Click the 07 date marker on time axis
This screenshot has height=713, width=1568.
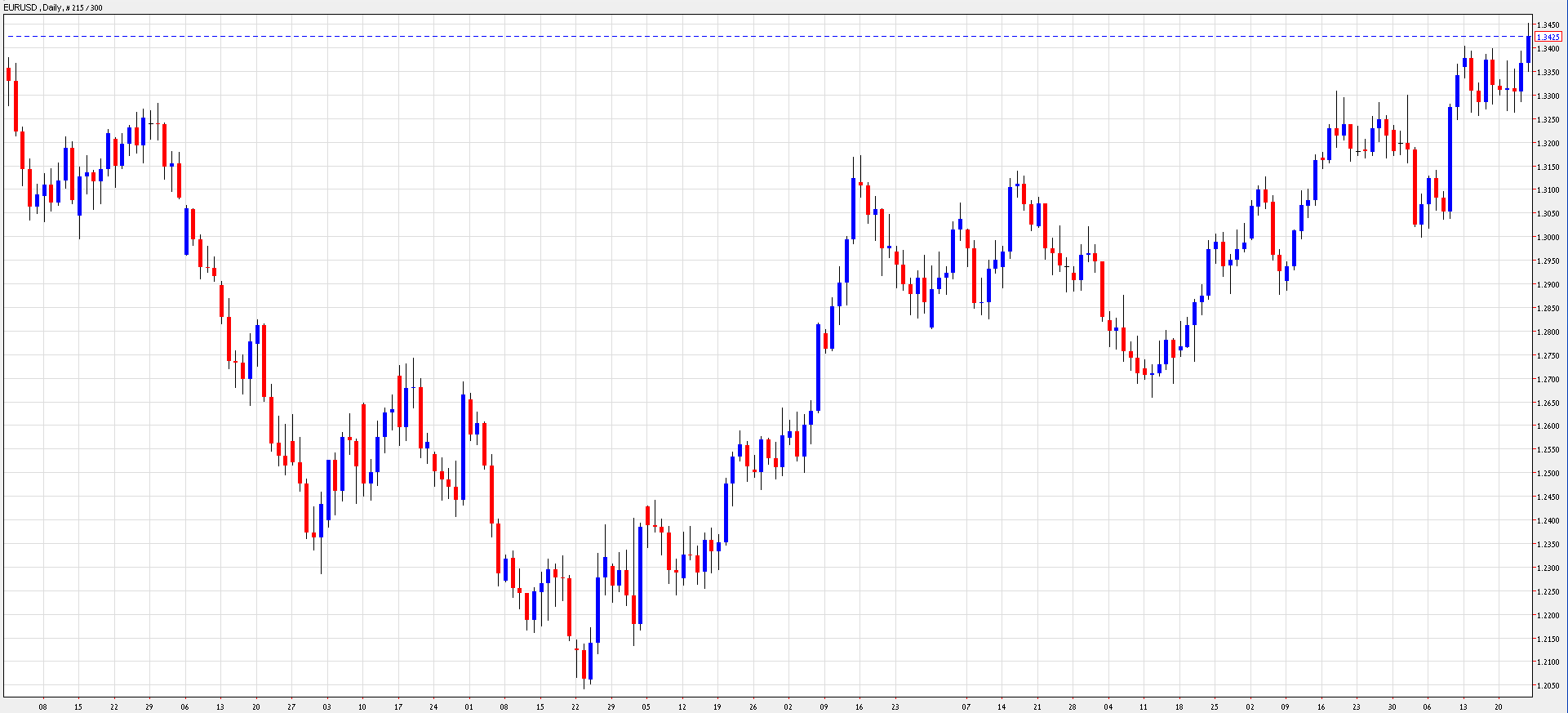click(x=966, y=706)
